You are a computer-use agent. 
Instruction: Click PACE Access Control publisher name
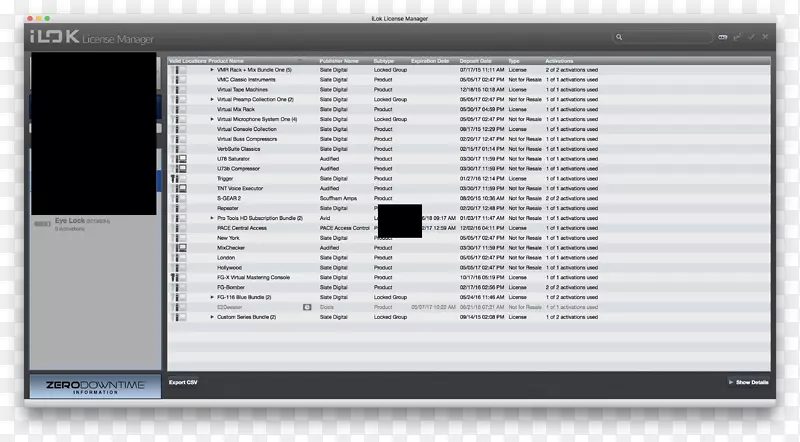coord(344,228)
